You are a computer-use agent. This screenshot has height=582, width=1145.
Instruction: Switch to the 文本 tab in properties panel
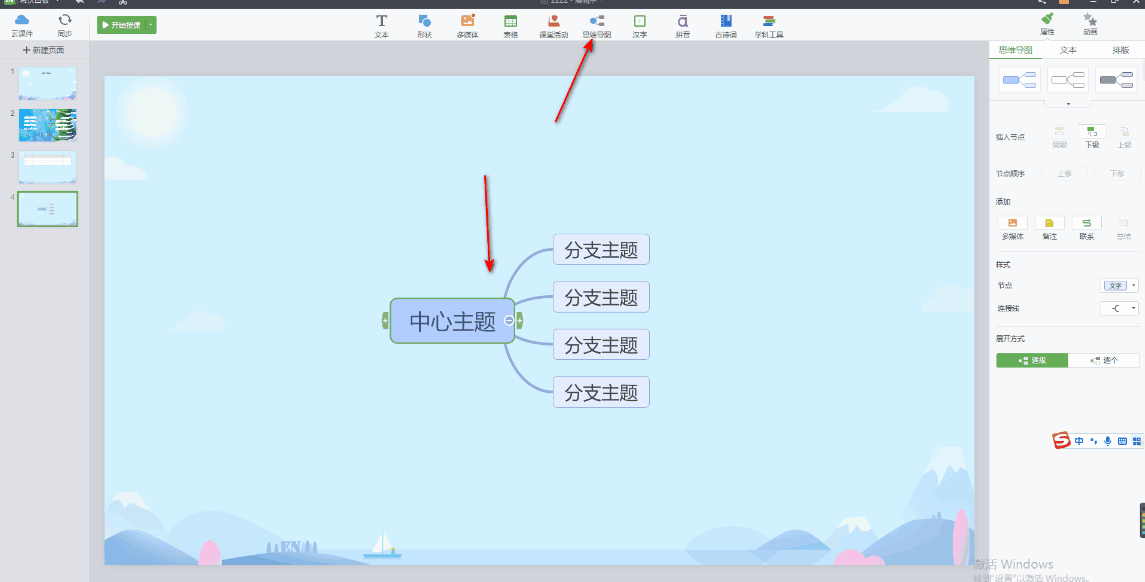1068,50
